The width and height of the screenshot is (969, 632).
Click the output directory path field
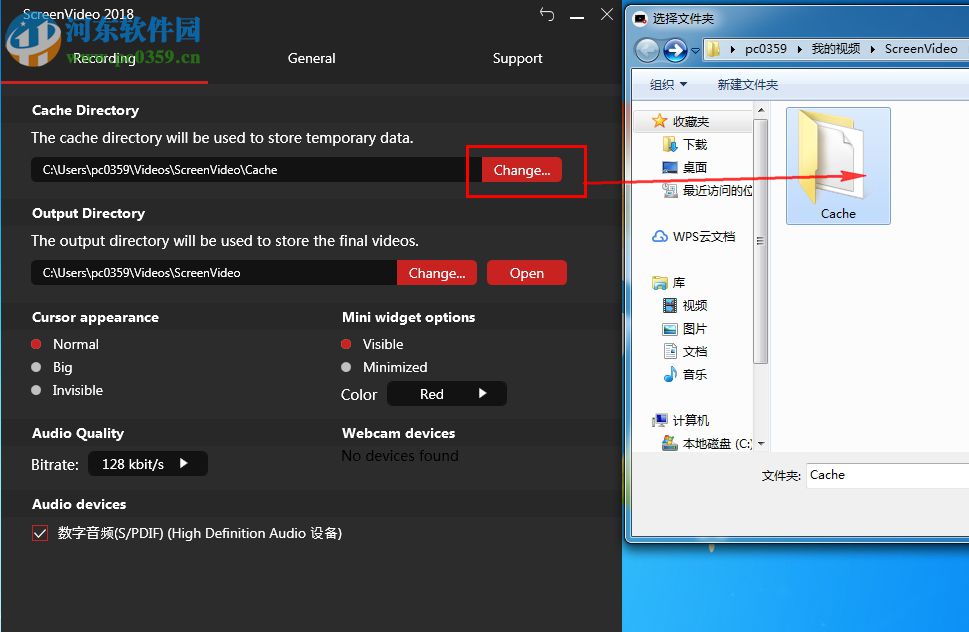[x=214, y=272]
